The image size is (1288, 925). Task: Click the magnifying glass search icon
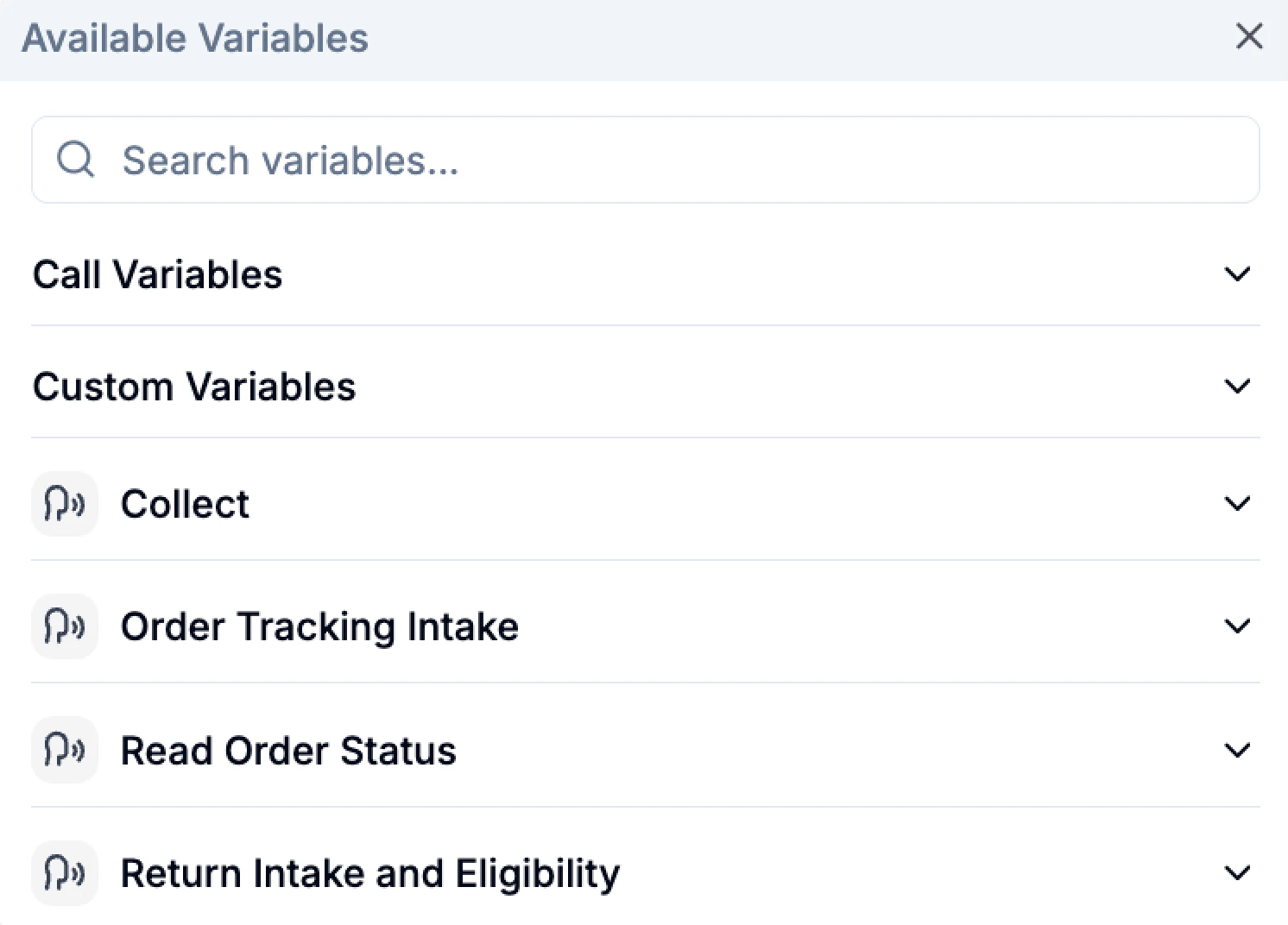click(76, 160)
